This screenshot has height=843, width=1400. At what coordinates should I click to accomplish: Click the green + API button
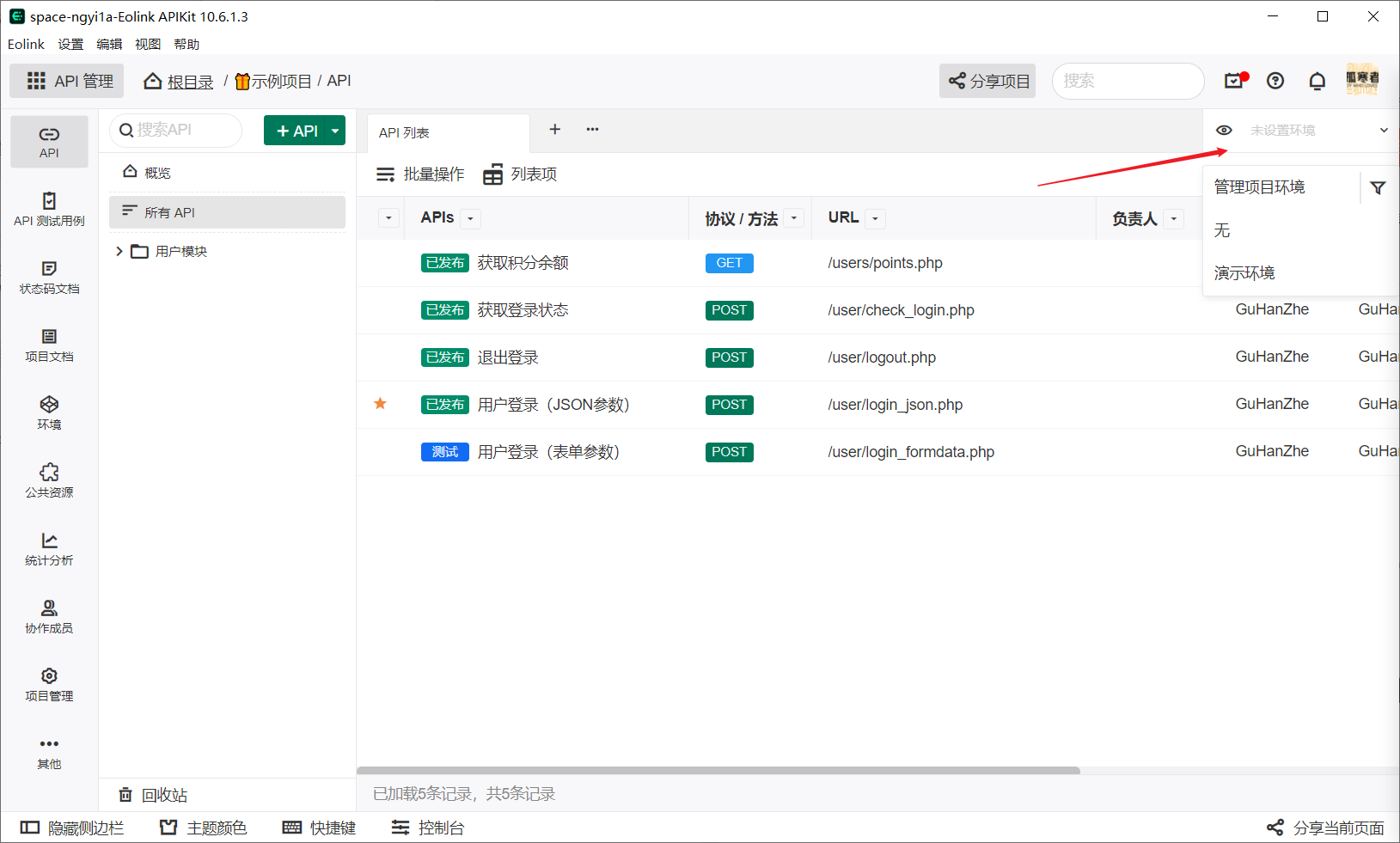click(295, 131)
